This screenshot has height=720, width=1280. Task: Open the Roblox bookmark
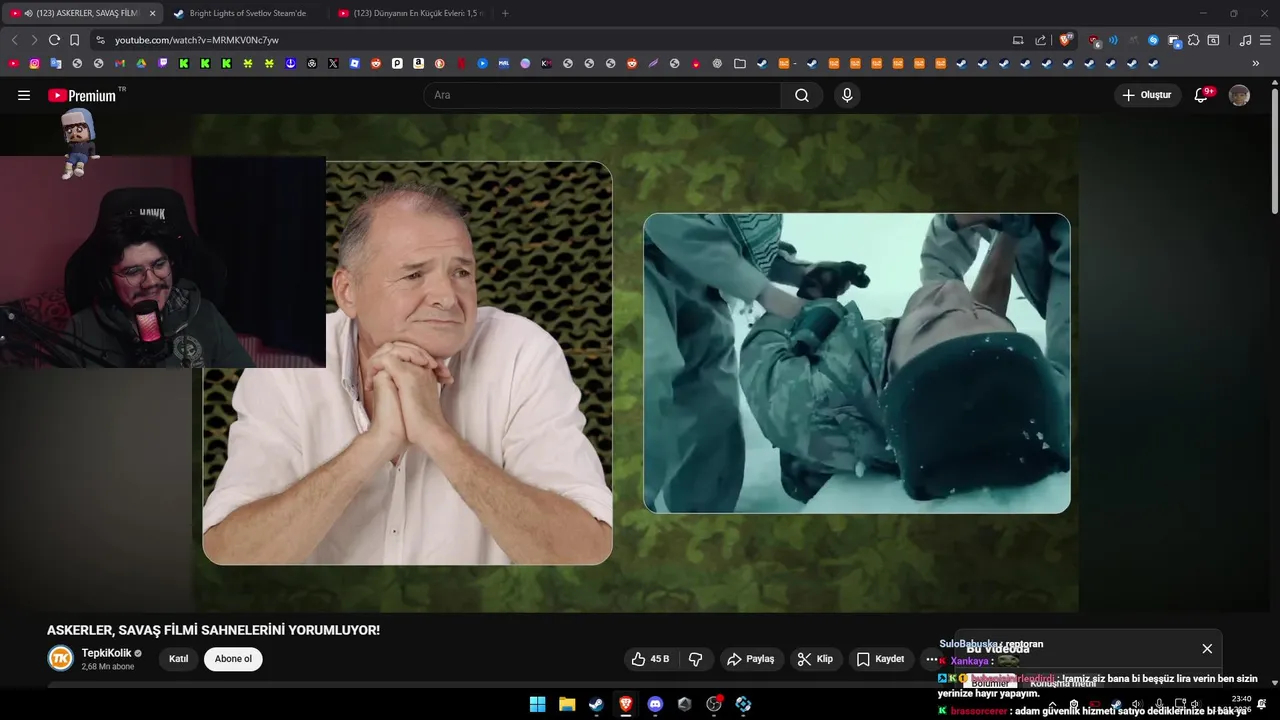354,63
